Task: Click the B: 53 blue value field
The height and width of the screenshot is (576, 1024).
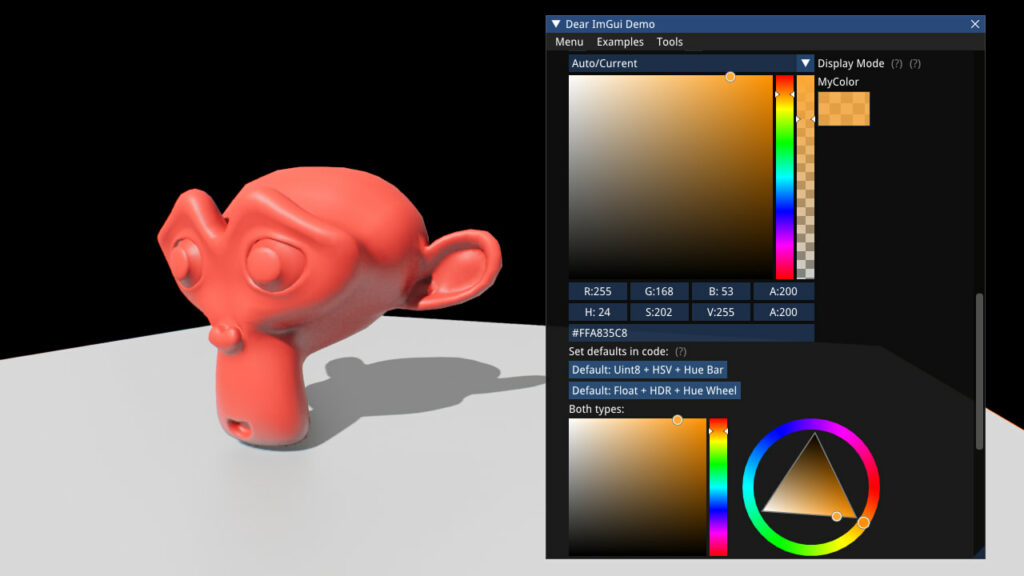Action: coord(721,291)
